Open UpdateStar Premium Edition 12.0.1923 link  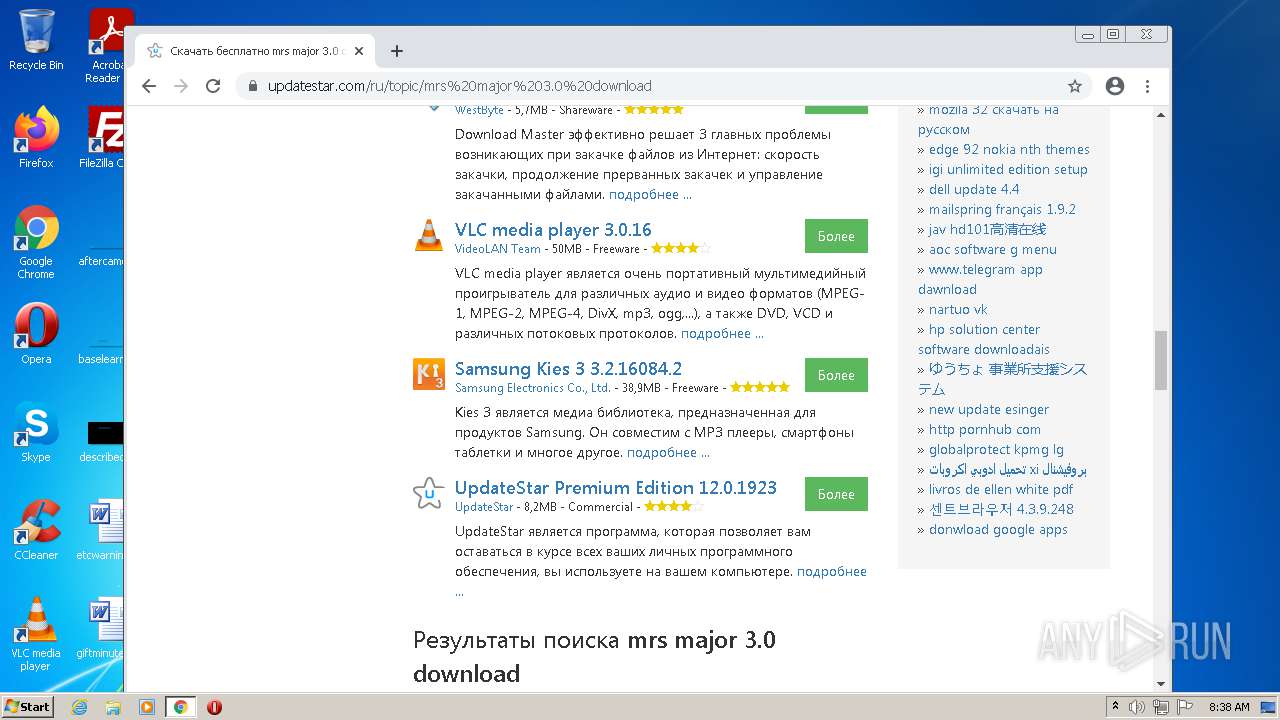[616, 488]
